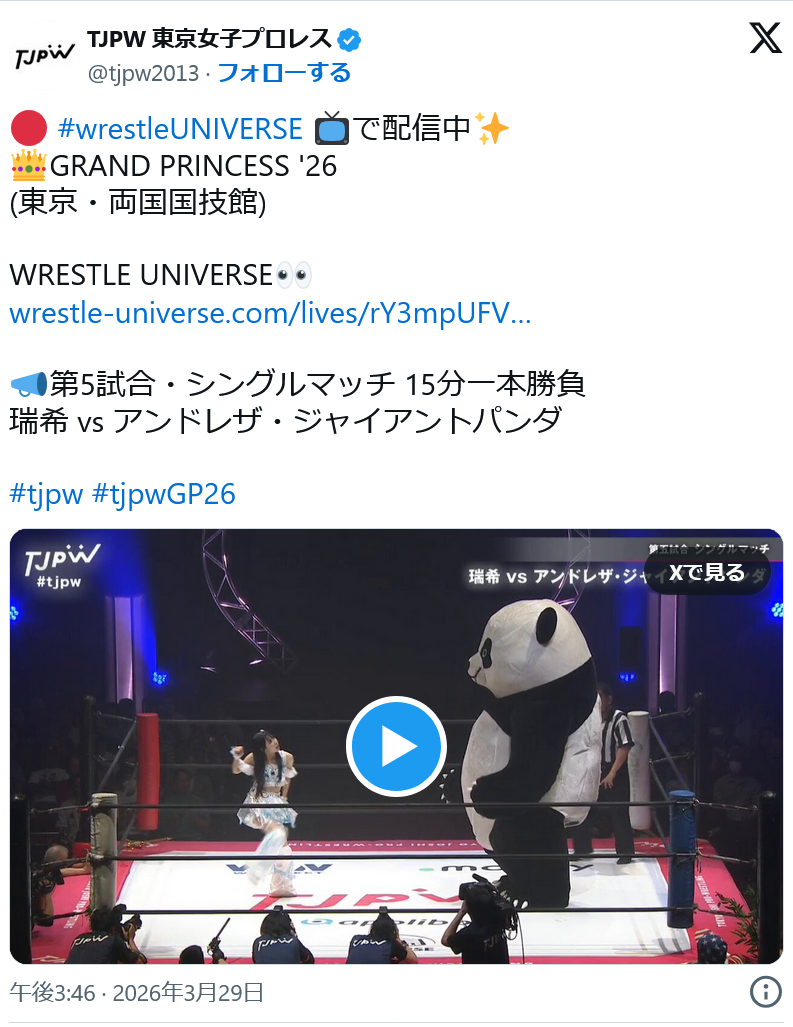Click the TJPW 東京女子プロレス account name
This screenshot has height=1027, width=793.
point(210,39)
